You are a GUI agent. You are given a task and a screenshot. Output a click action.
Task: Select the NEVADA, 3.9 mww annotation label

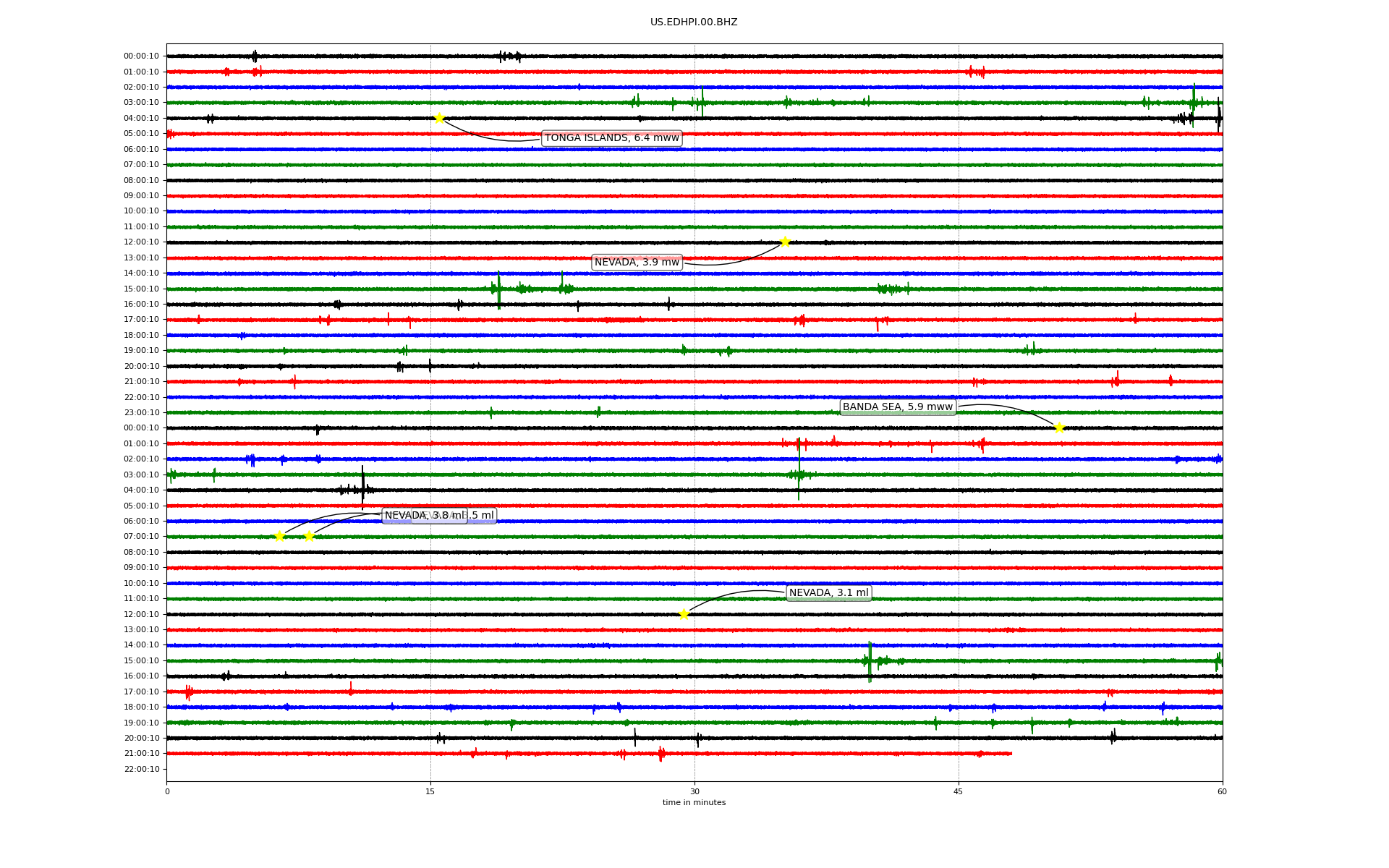click(x=637, y=262)
